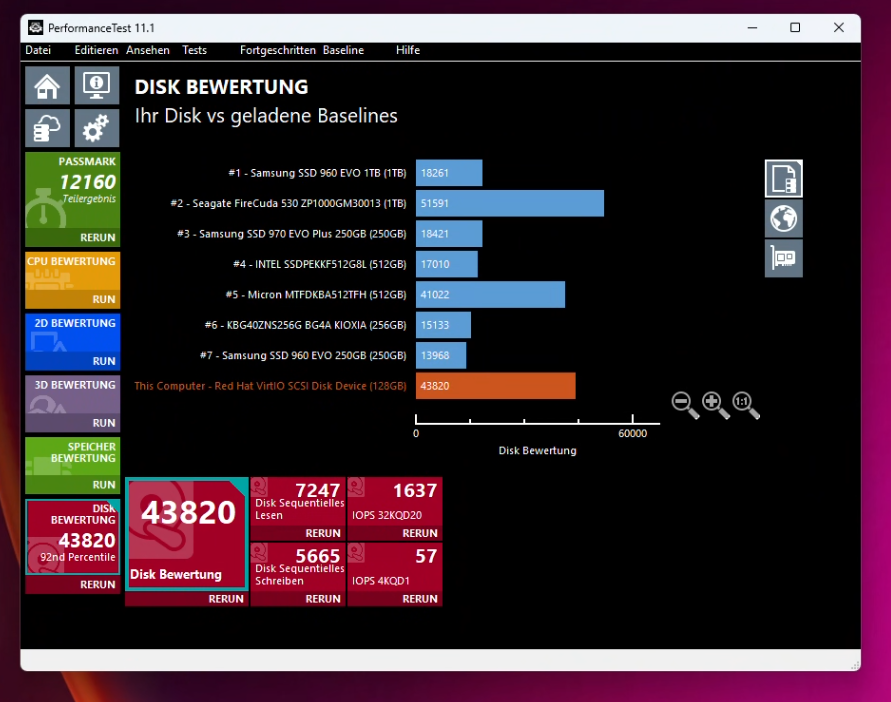The width and height of the screenshot is (891, 702).
Task: Select the 57 IOPS 4KQD1 tile
Action: (395, 567)
